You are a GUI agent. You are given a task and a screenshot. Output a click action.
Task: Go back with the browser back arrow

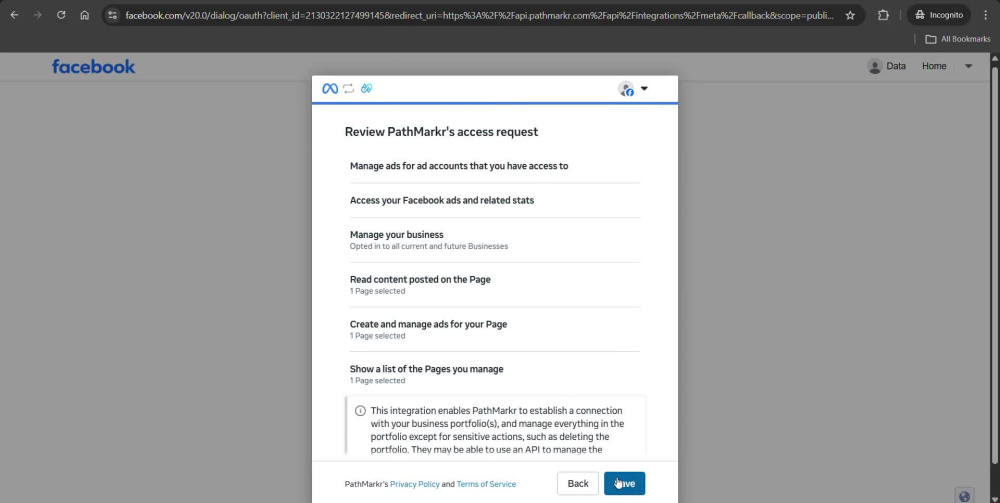point(14,15)
